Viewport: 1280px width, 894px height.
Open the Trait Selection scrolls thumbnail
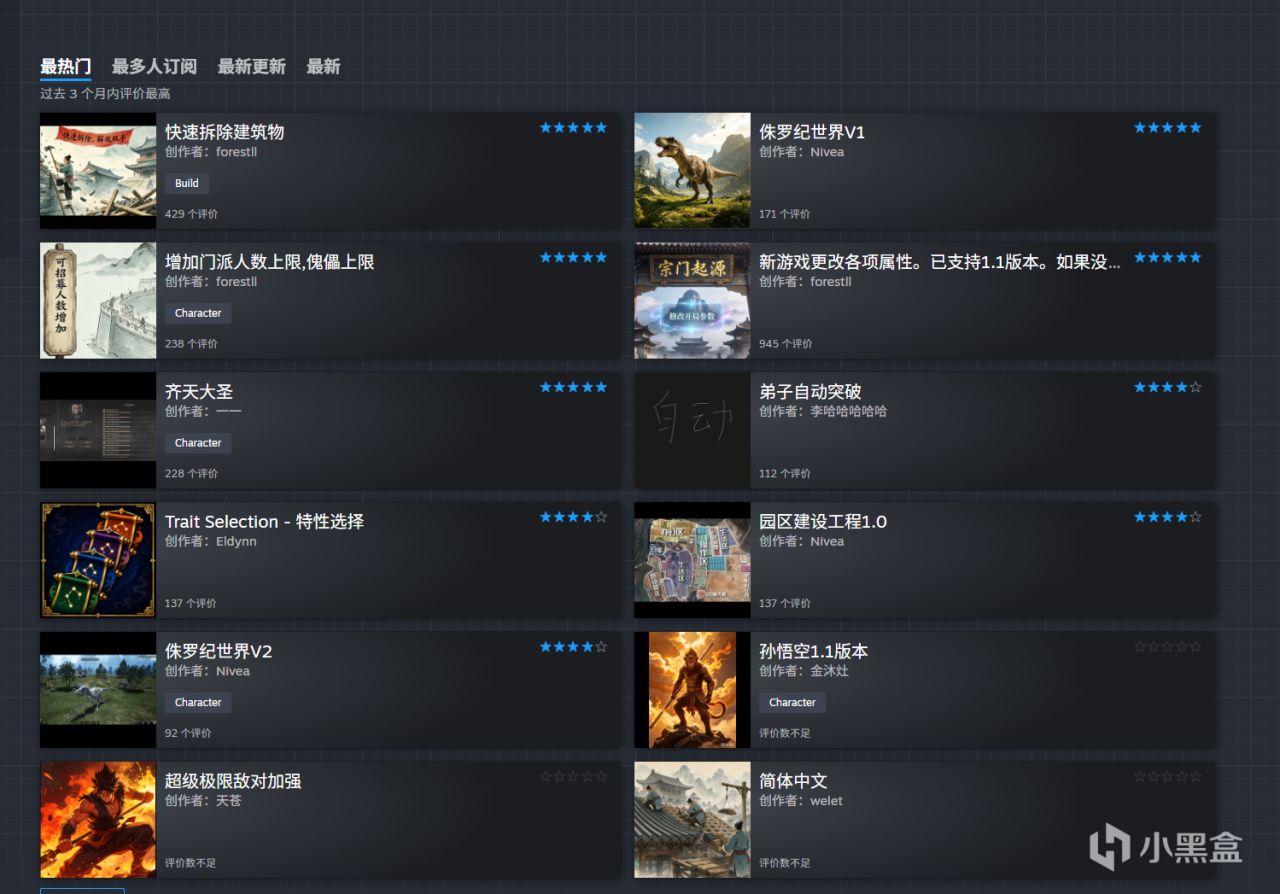coord(98,560)
